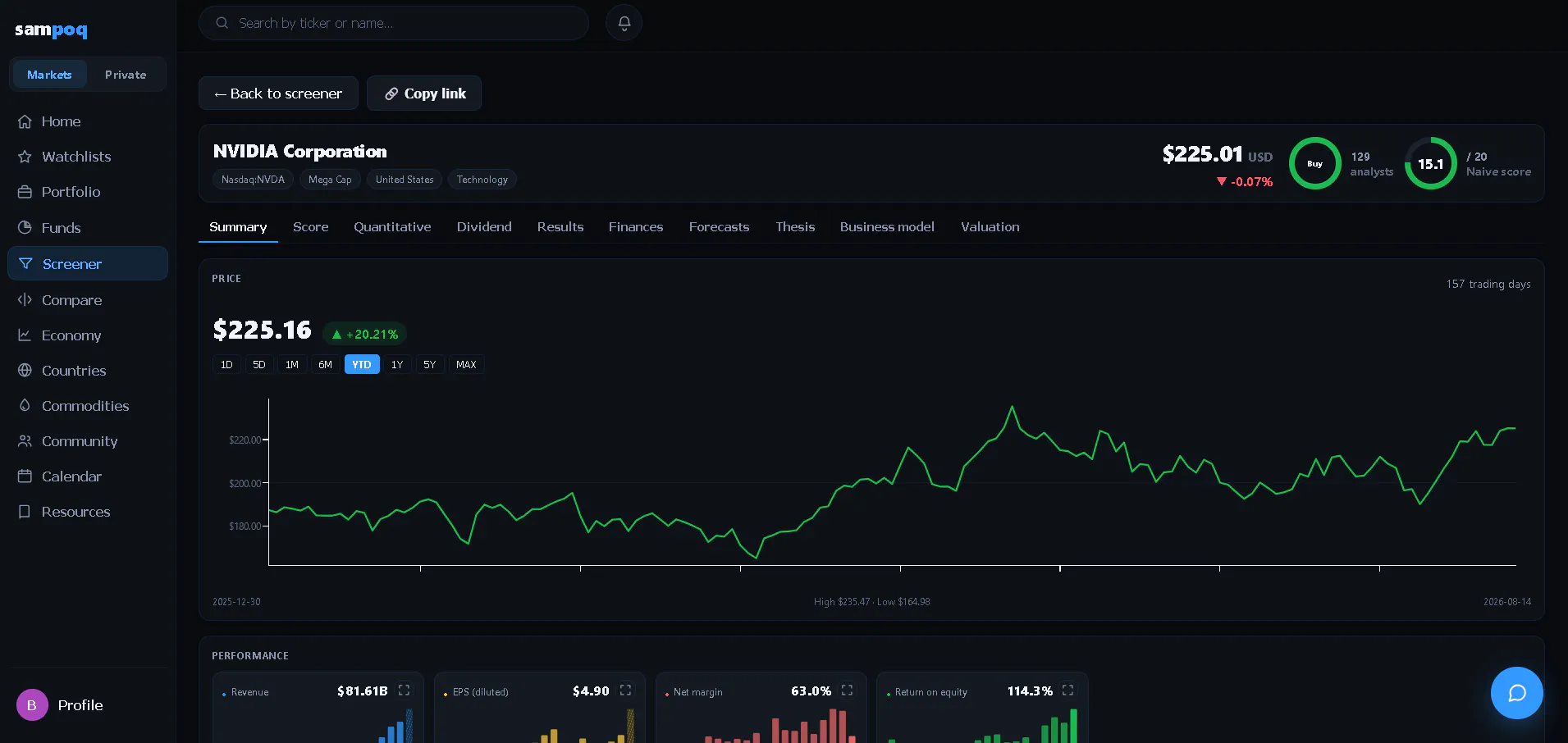Click the Countries globe icon
Viewport: 1568px width, 743px height.
tap(25, 371)
